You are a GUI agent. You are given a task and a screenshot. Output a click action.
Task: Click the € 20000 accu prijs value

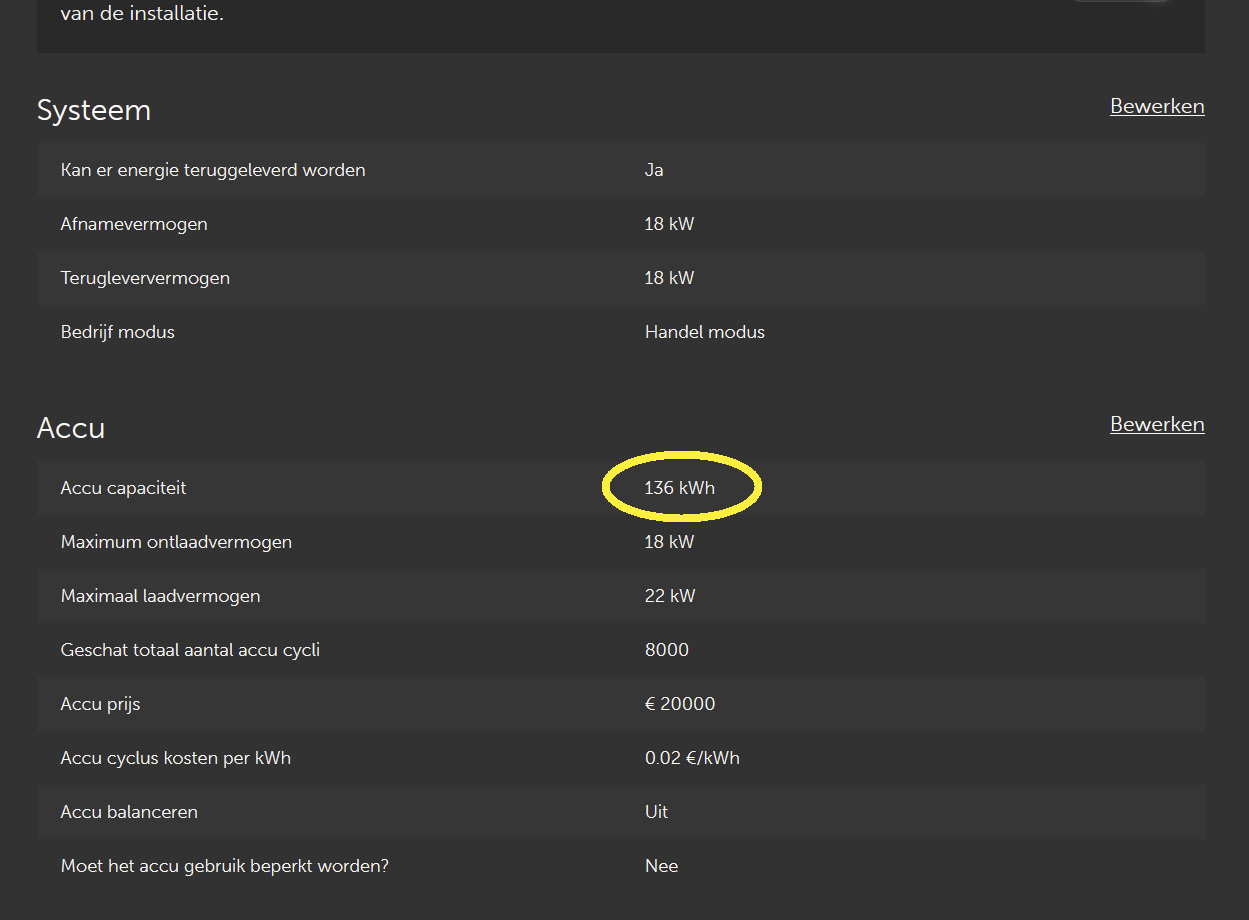(680, 704)
